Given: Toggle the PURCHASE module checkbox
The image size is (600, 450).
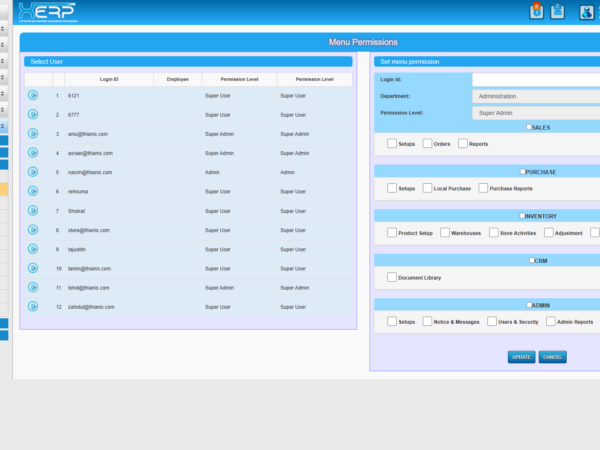Looking at the screenshot, I should (x=523, y=171).
